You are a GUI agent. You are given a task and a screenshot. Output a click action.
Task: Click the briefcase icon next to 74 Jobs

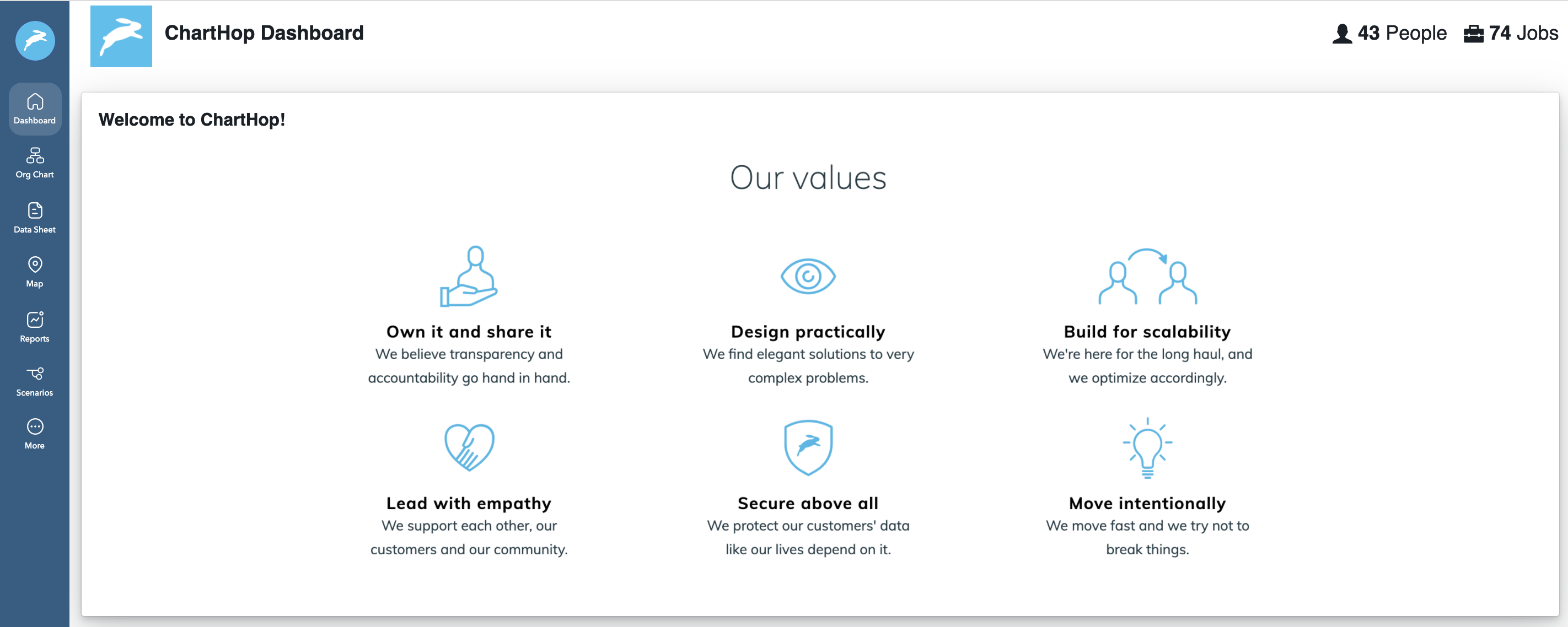1474,34
